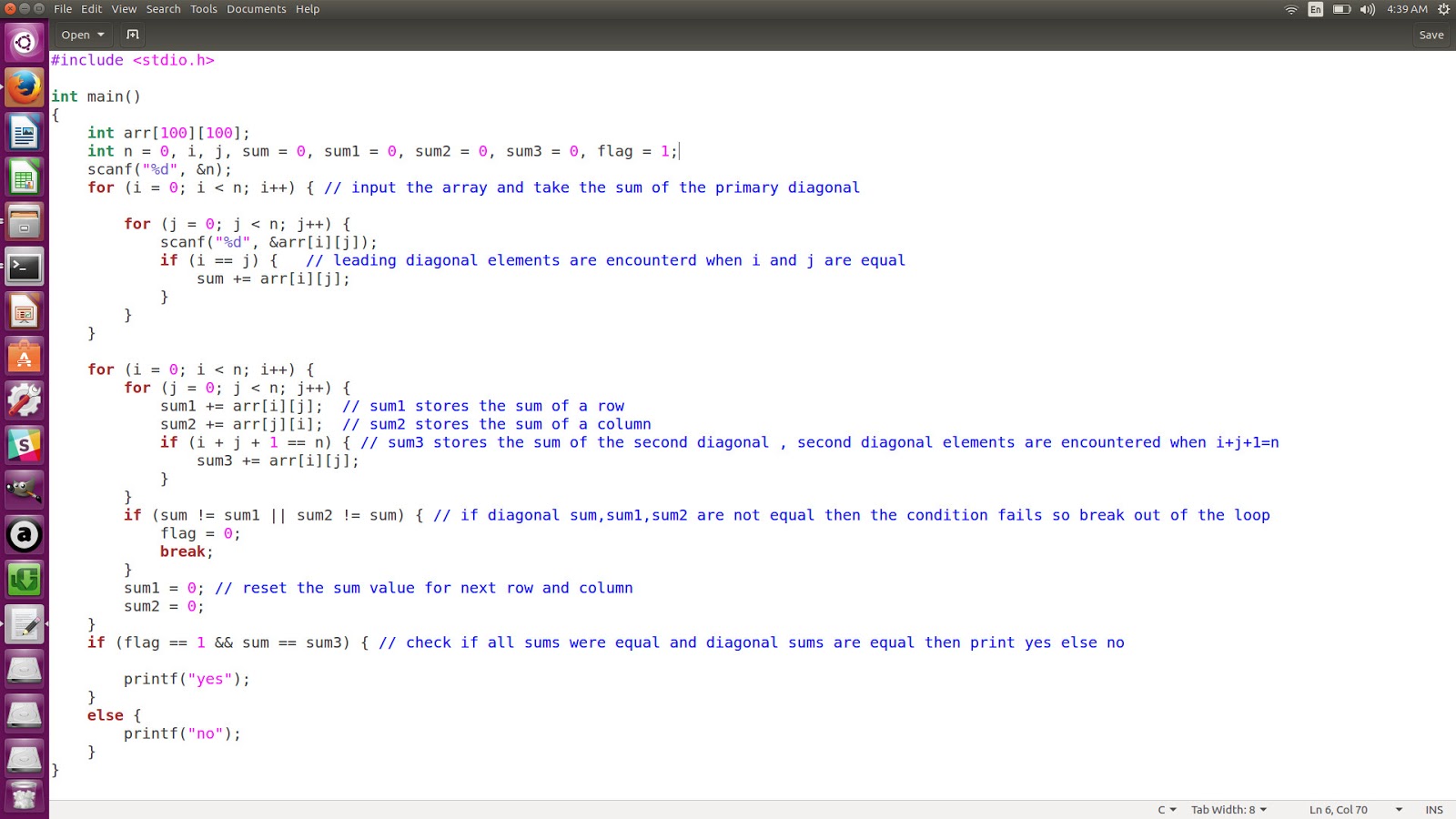Save the current file
1456x819 pixels.
pos(1431,35)
